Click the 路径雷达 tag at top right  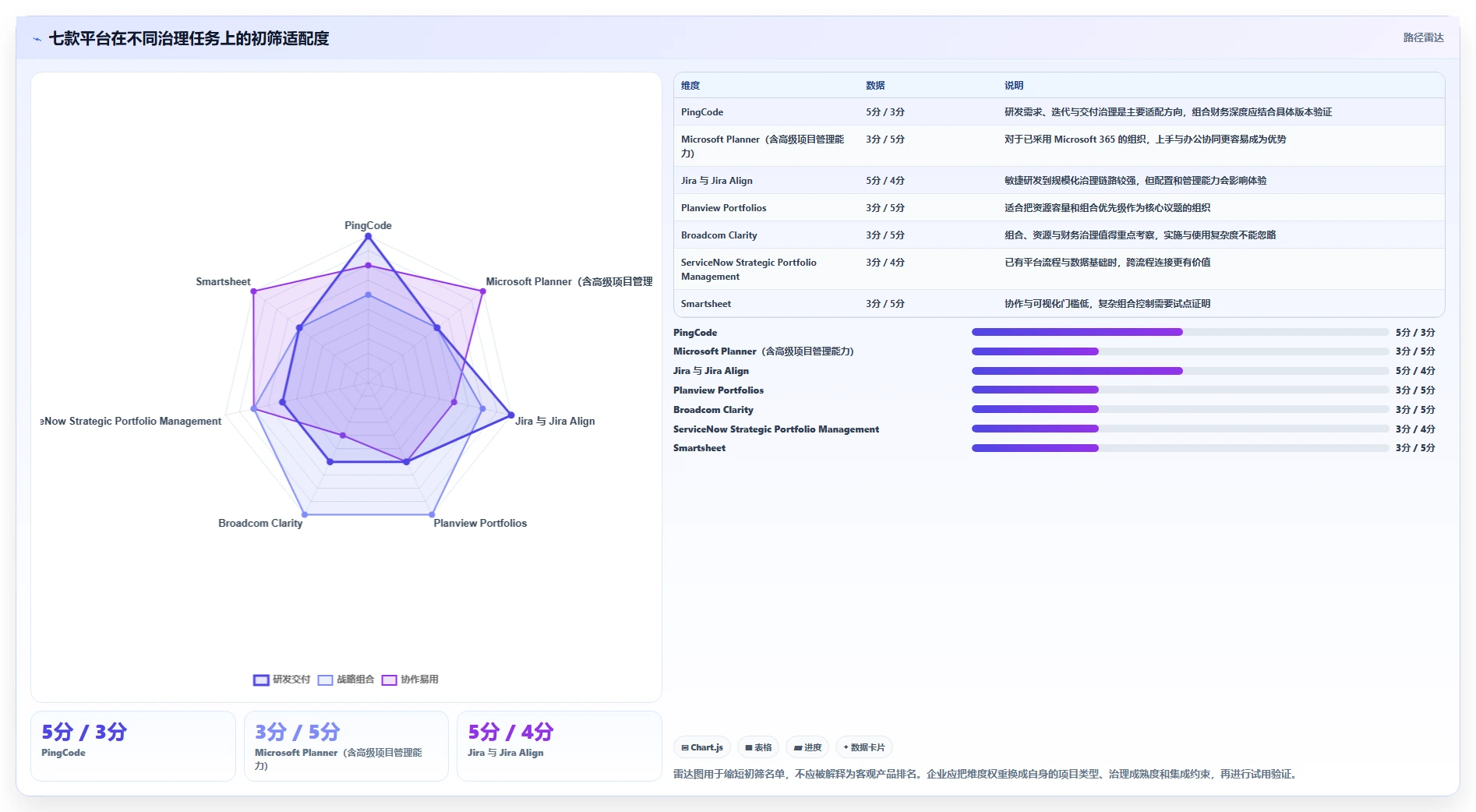[x=1423, y=37]
